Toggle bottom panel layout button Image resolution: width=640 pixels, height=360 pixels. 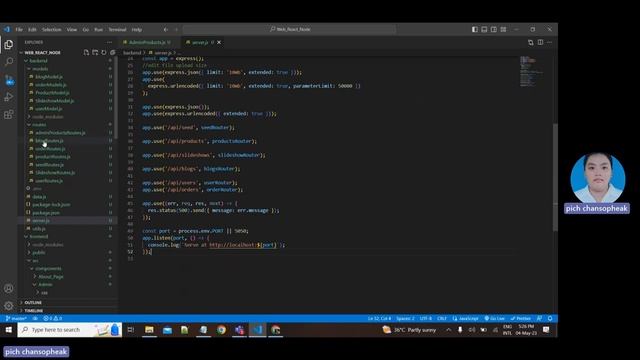pyautogui.click(x=484, y=29)
